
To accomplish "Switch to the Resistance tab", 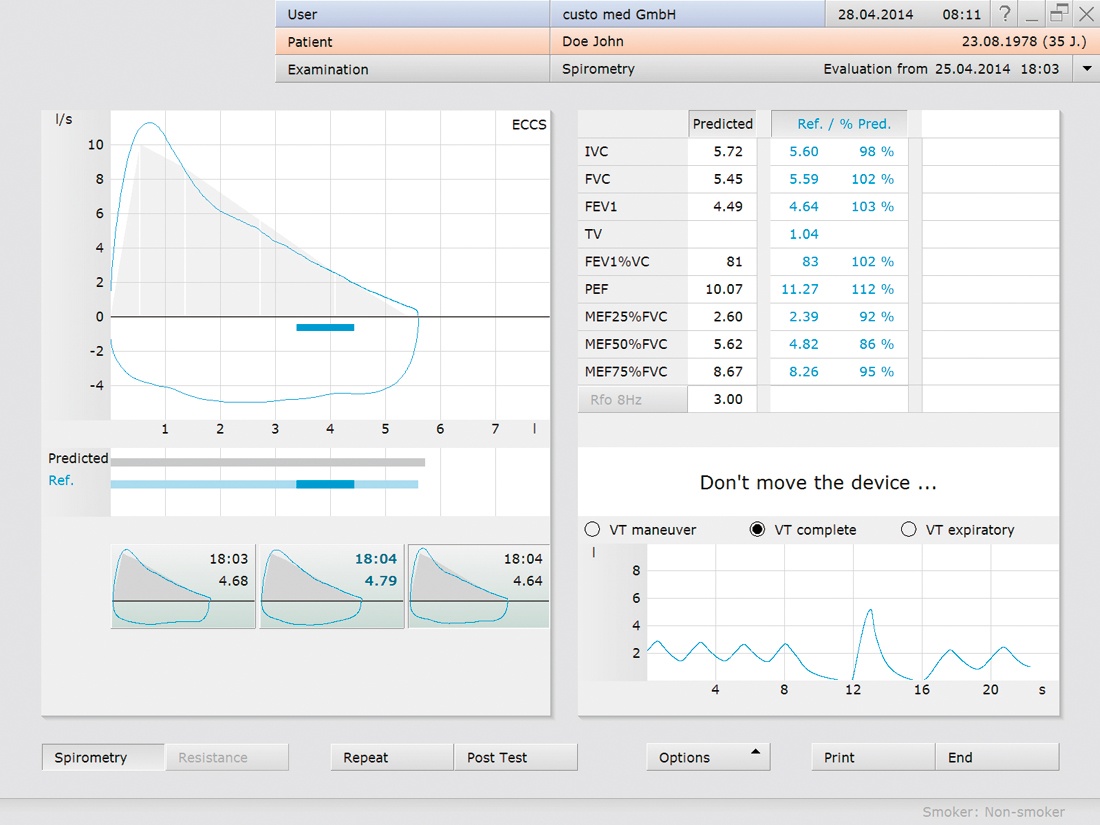I will point(227,758).
